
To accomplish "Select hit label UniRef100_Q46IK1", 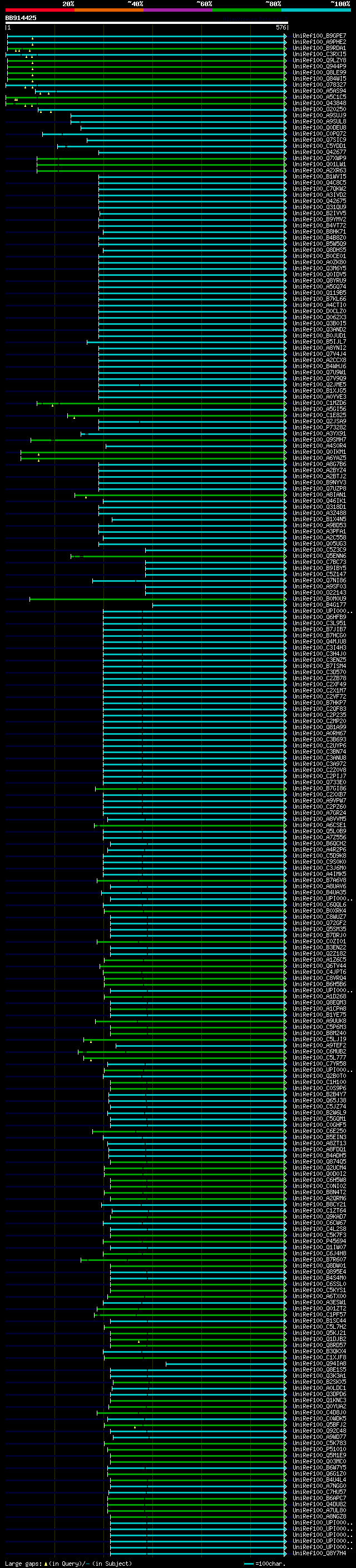I will tap(319, 501).
